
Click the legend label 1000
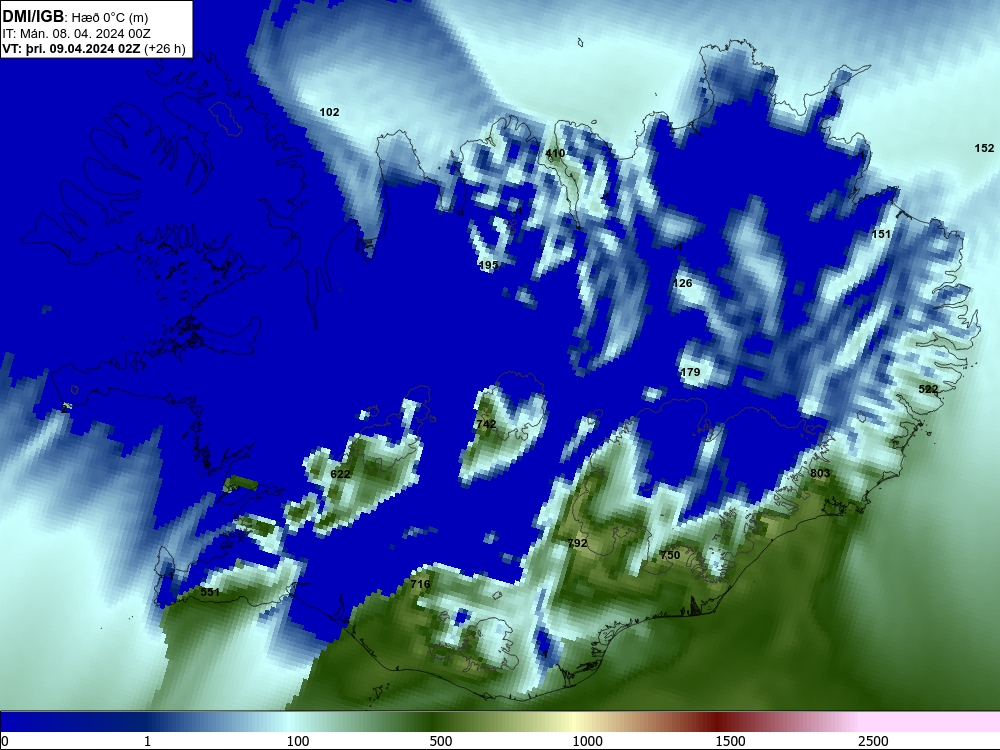pos(587,741)
